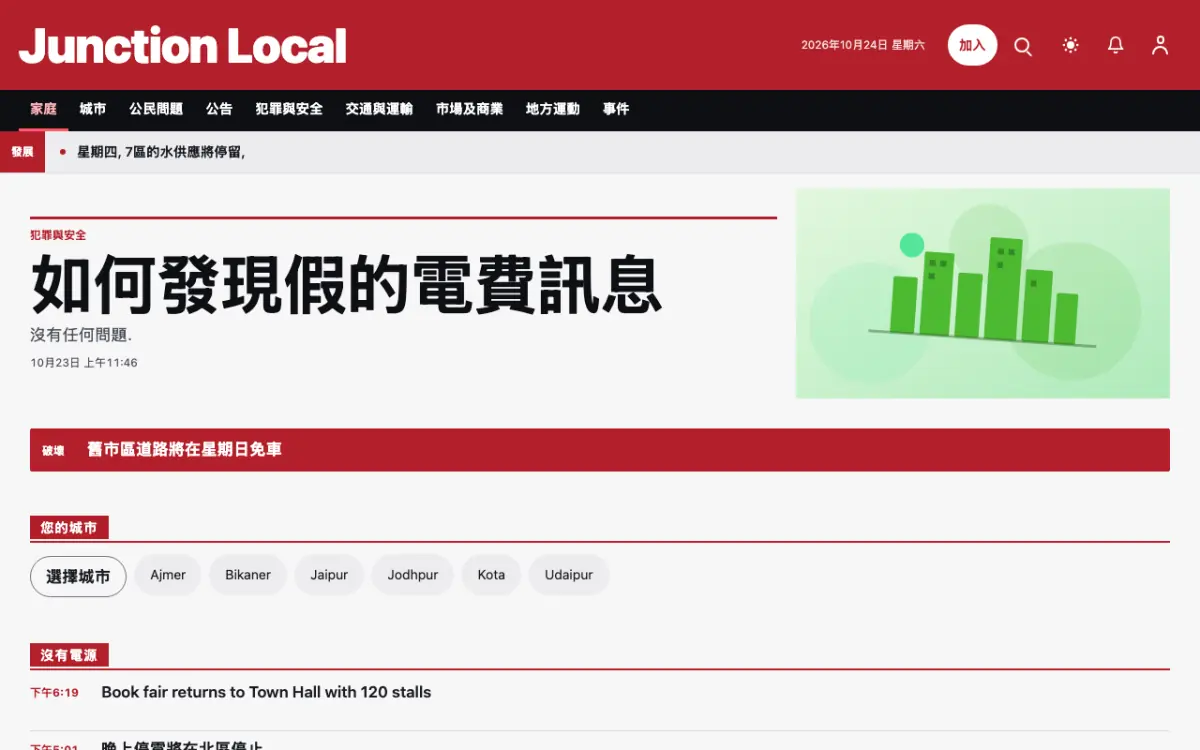
Task: Click the green buildings article thumbnail
Action: 983,293
